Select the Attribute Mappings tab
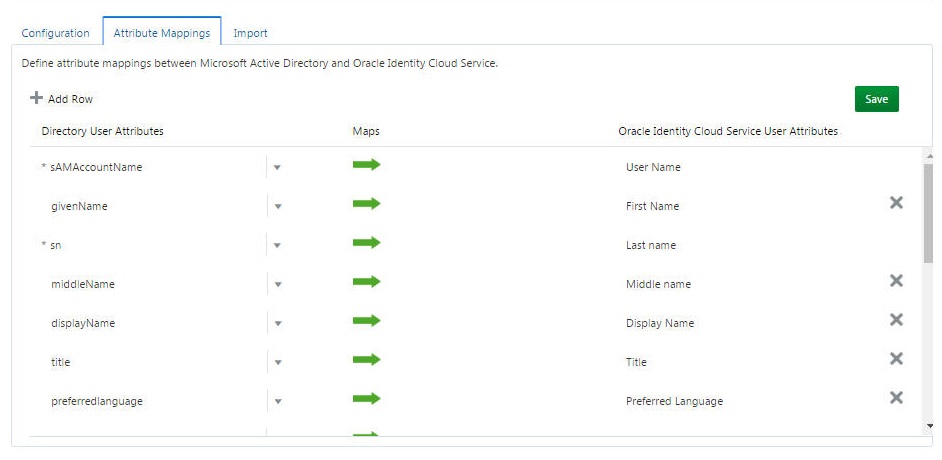The image size is (942, 460). [x=161, y=33]
